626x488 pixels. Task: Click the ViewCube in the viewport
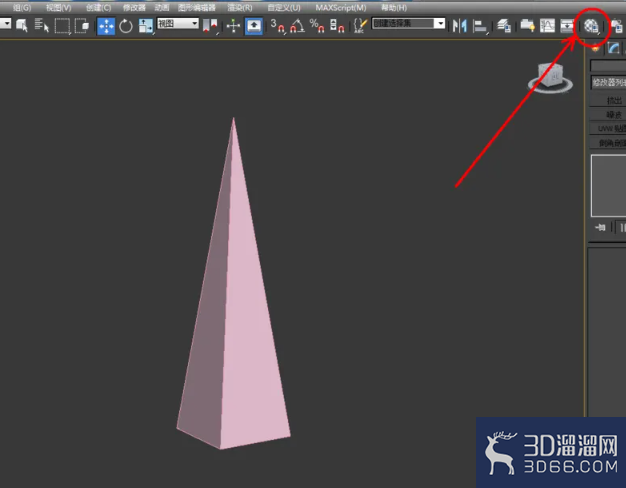(551, 77)
